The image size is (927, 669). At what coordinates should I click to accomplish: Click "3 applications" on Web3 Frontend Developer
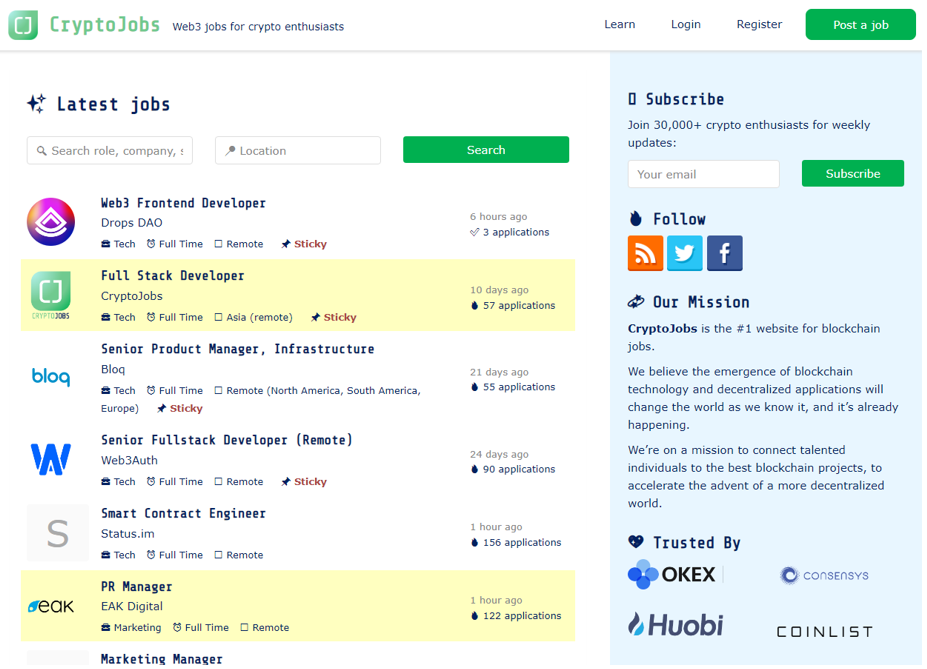tap(510, 232)
